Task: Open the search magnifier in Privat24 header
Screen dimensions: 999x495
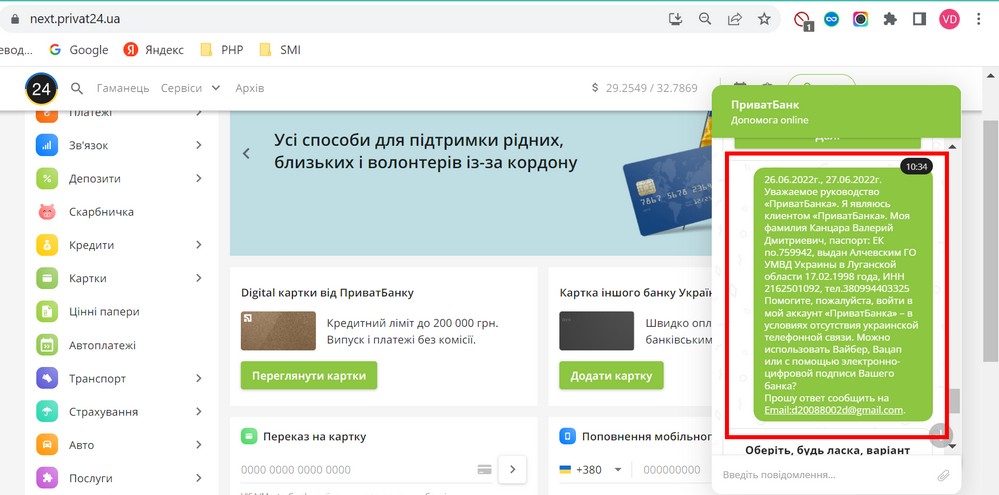Action: click(76, 89)
